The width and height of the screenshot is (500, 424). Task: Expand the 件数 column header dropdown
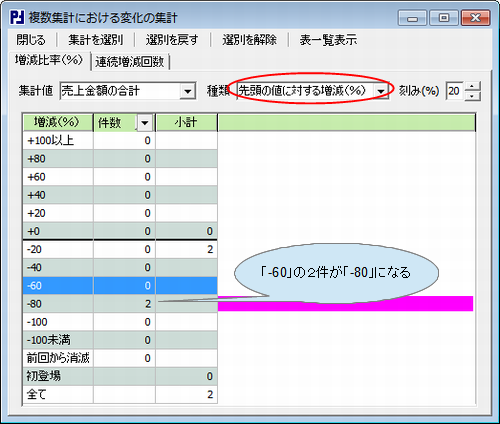[145, 123]
